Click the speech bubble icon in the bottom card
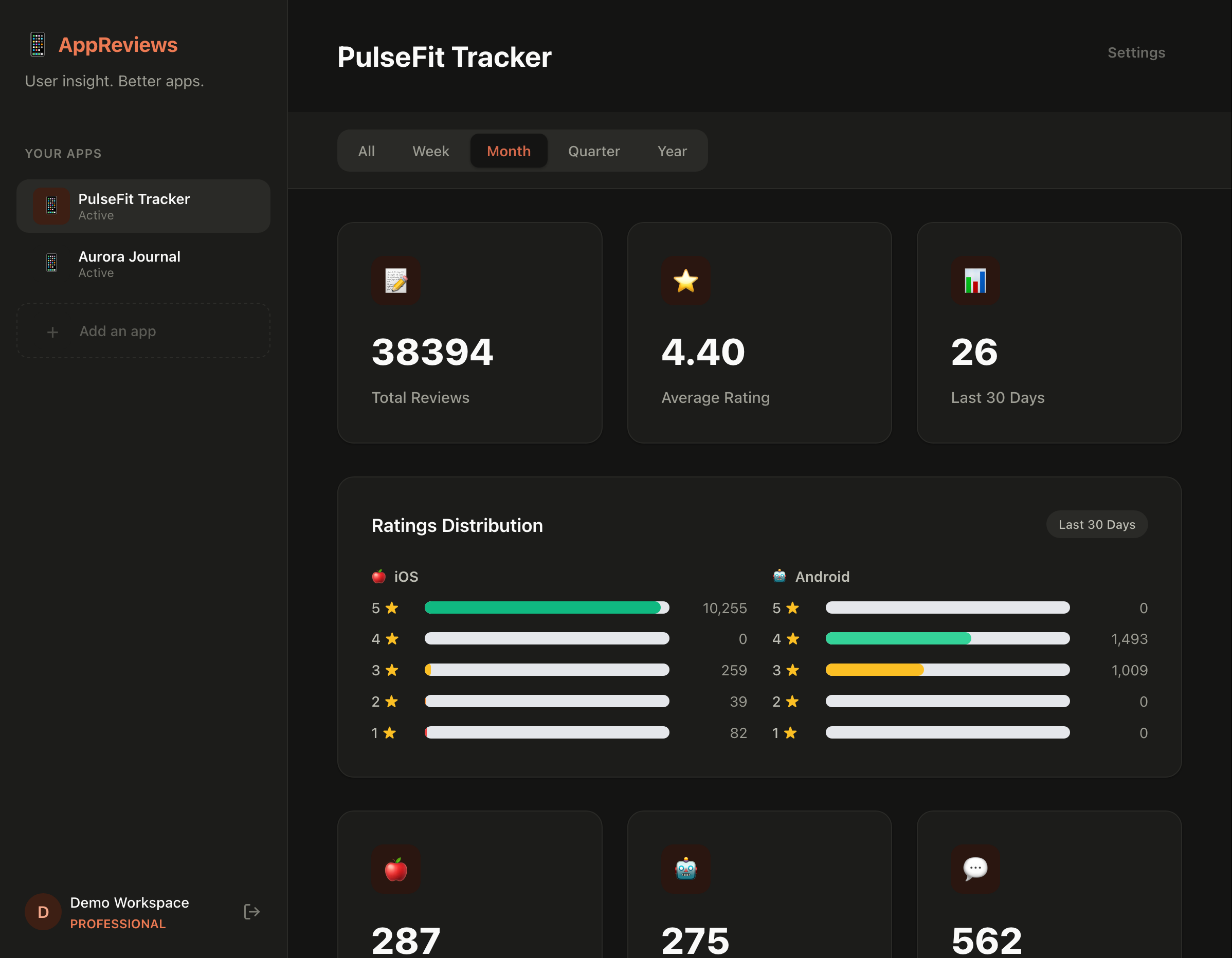The image size is (1232, 958). [975, 870]
